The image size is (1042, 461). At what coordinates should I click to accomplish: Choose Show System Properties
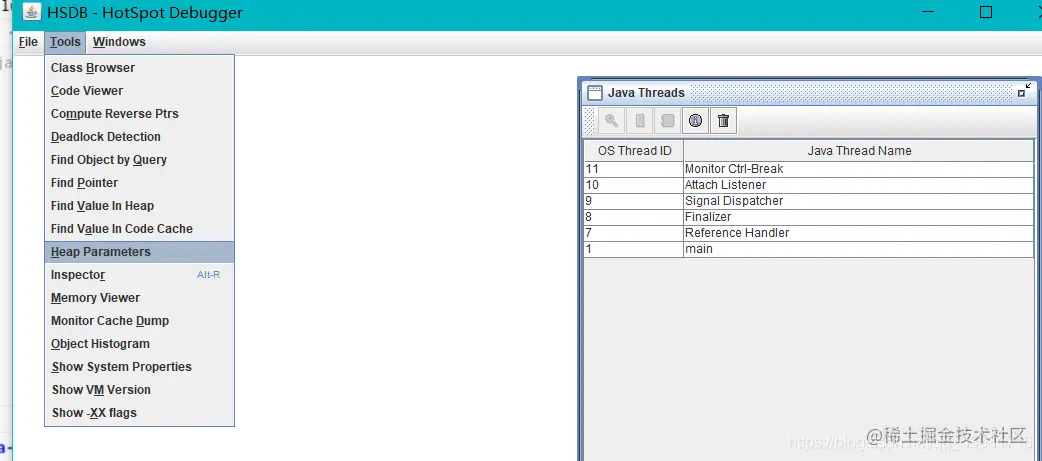coord(140,367)
